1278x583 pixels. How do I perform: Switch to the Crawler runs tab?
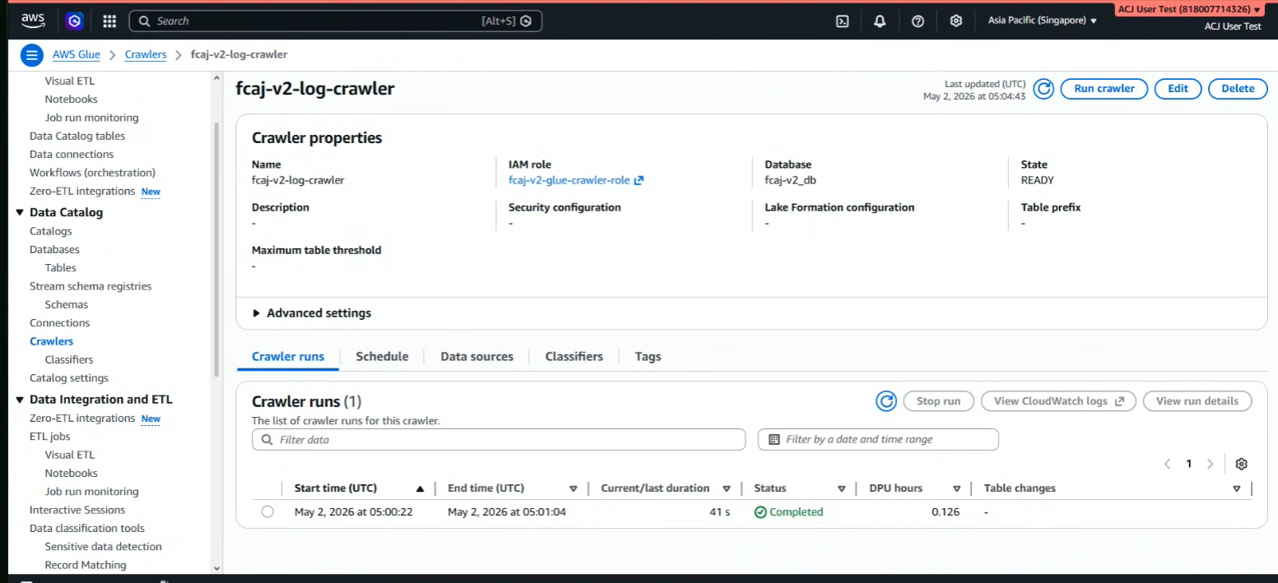288,356
